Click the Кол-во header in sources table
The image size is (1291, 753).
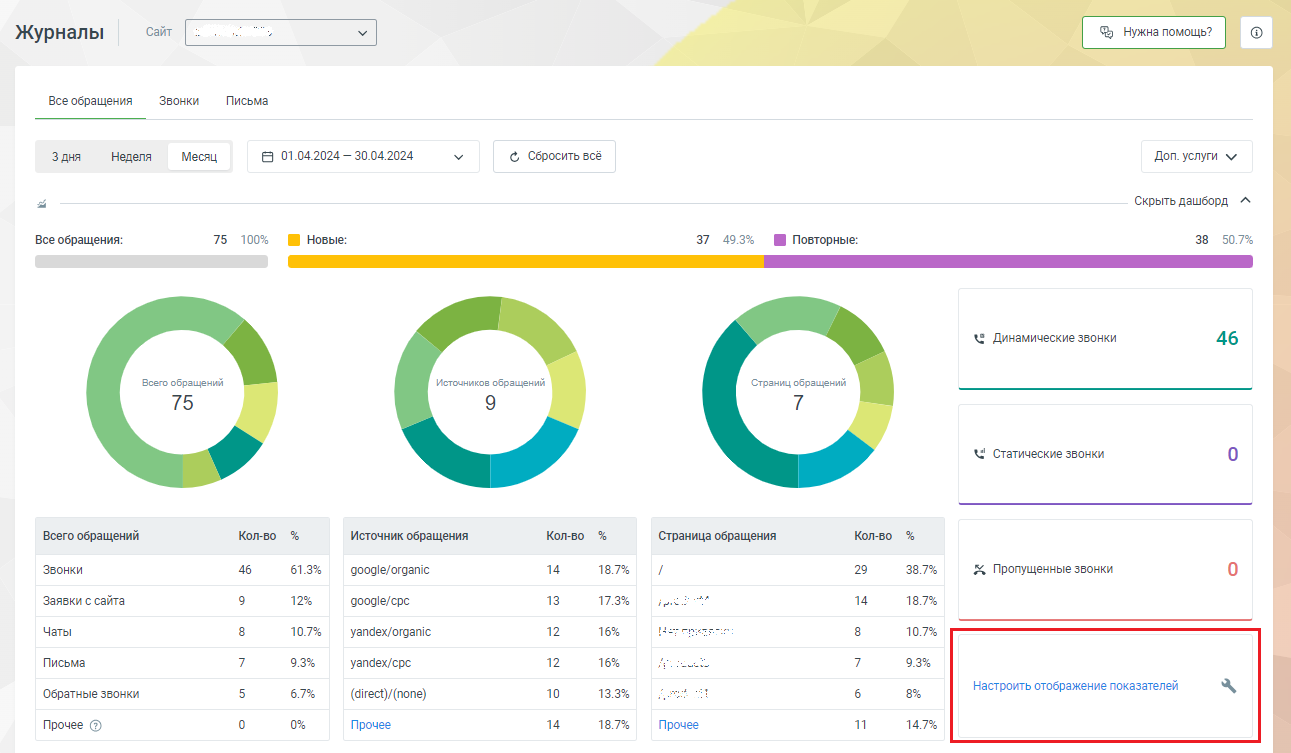tap(565, 536)
